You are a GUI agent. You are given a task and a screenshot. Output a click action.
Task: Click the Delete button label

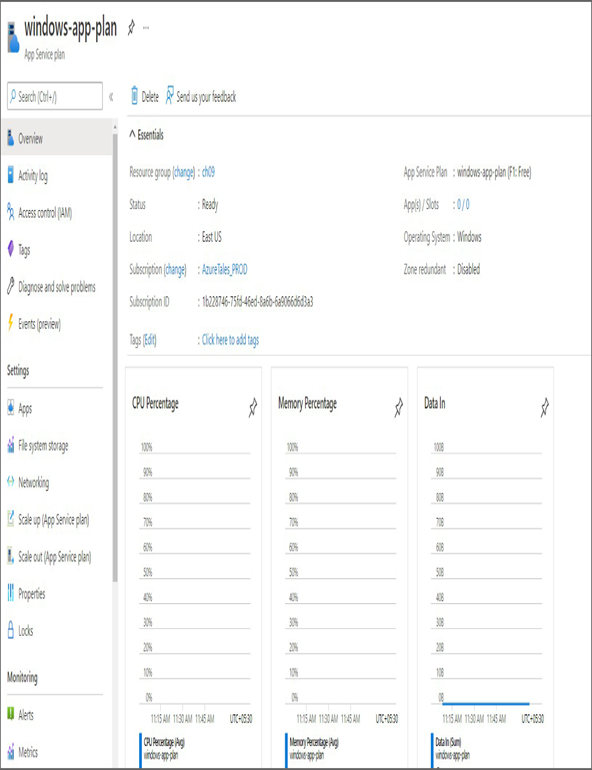coord(150,97)
